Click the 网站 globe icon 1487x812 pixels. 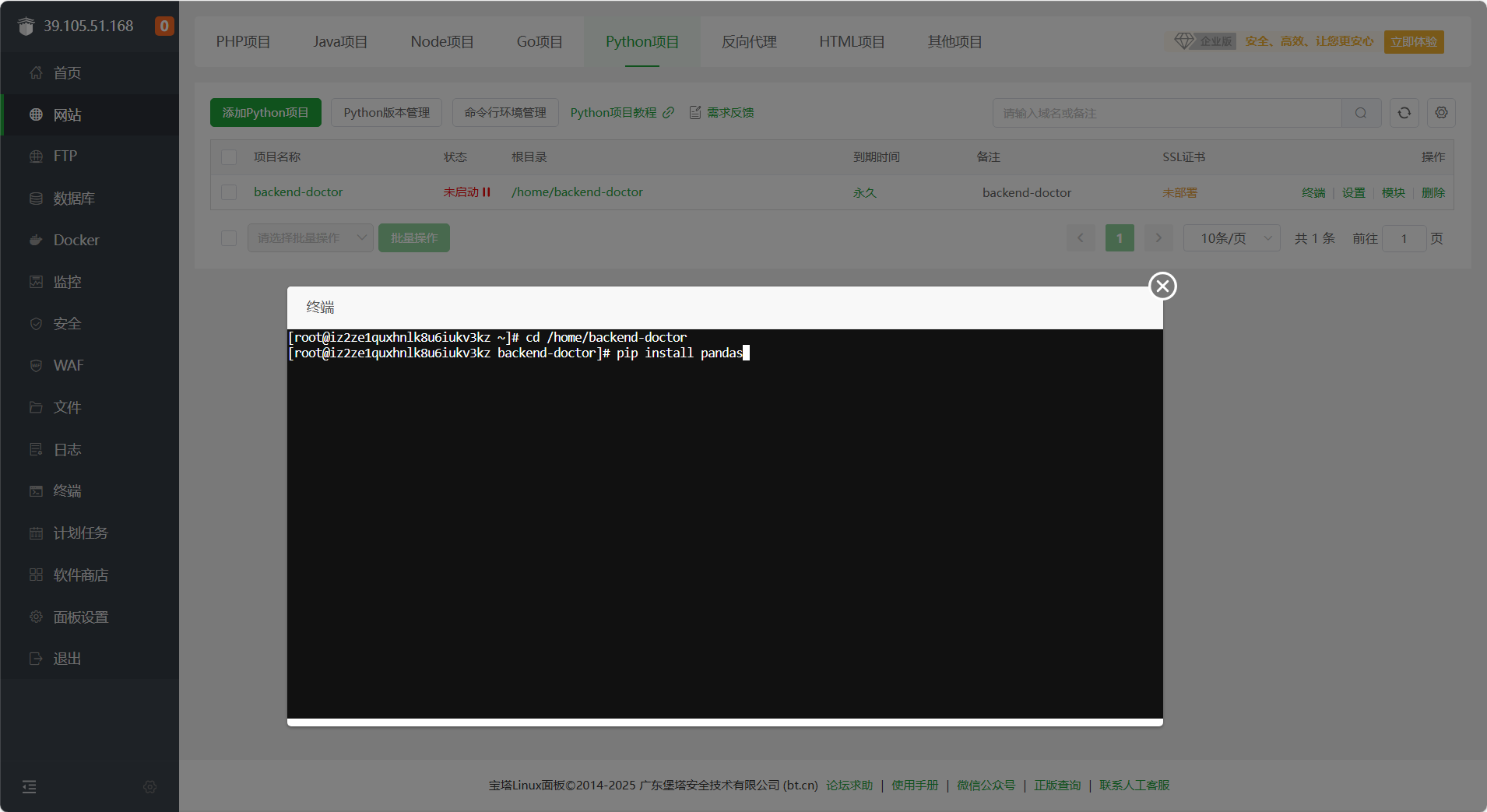[x=36, y=115]
